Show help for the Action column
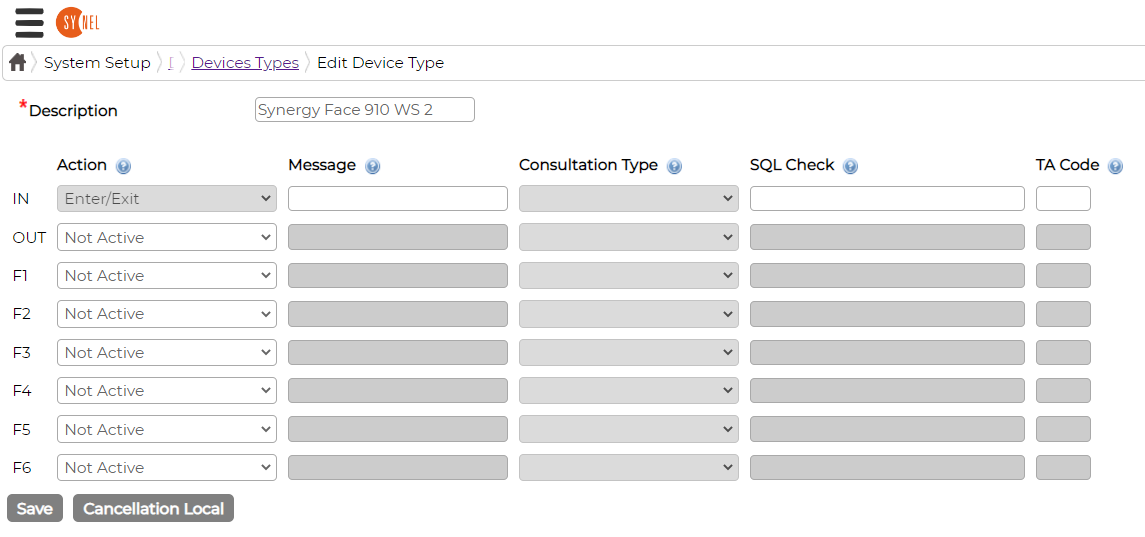Screen dimensions: 1145x537 coord(123,167)
